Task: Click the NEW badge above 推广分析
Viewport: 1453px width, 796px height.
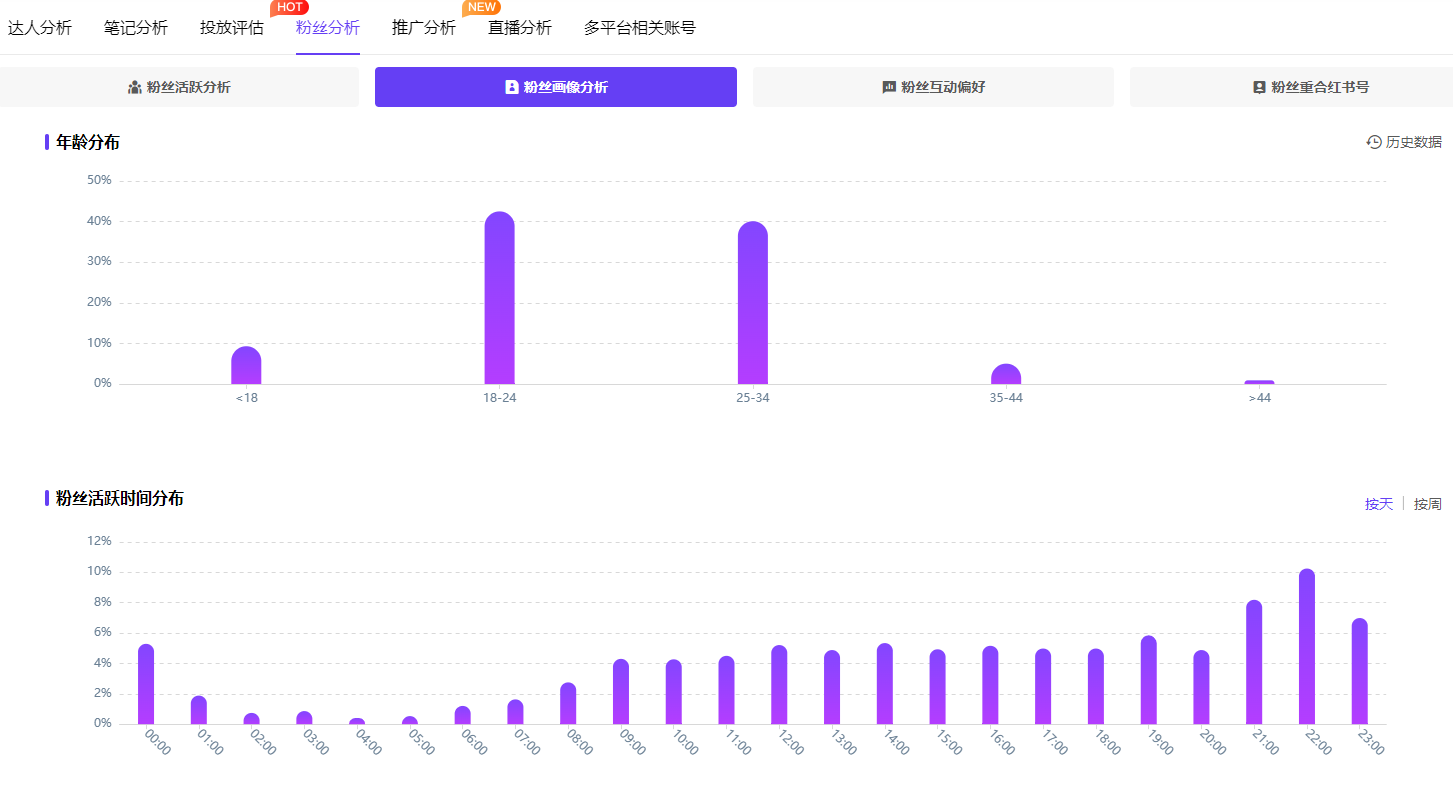Action: [x=481, y=8]
